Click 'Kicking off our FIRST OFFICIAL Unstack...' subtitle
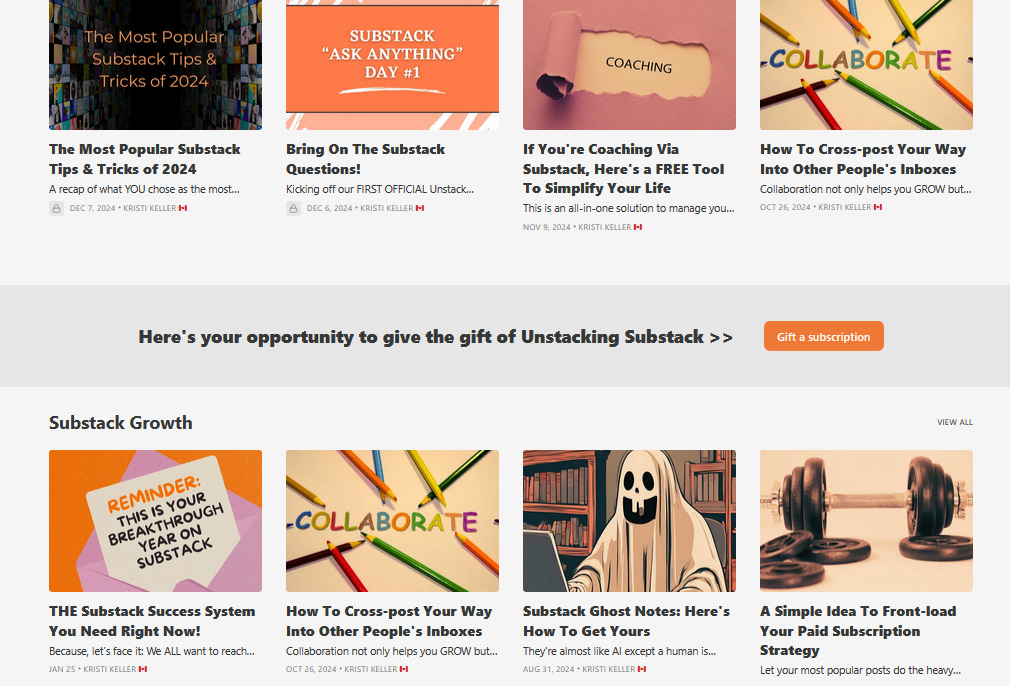 380,189
